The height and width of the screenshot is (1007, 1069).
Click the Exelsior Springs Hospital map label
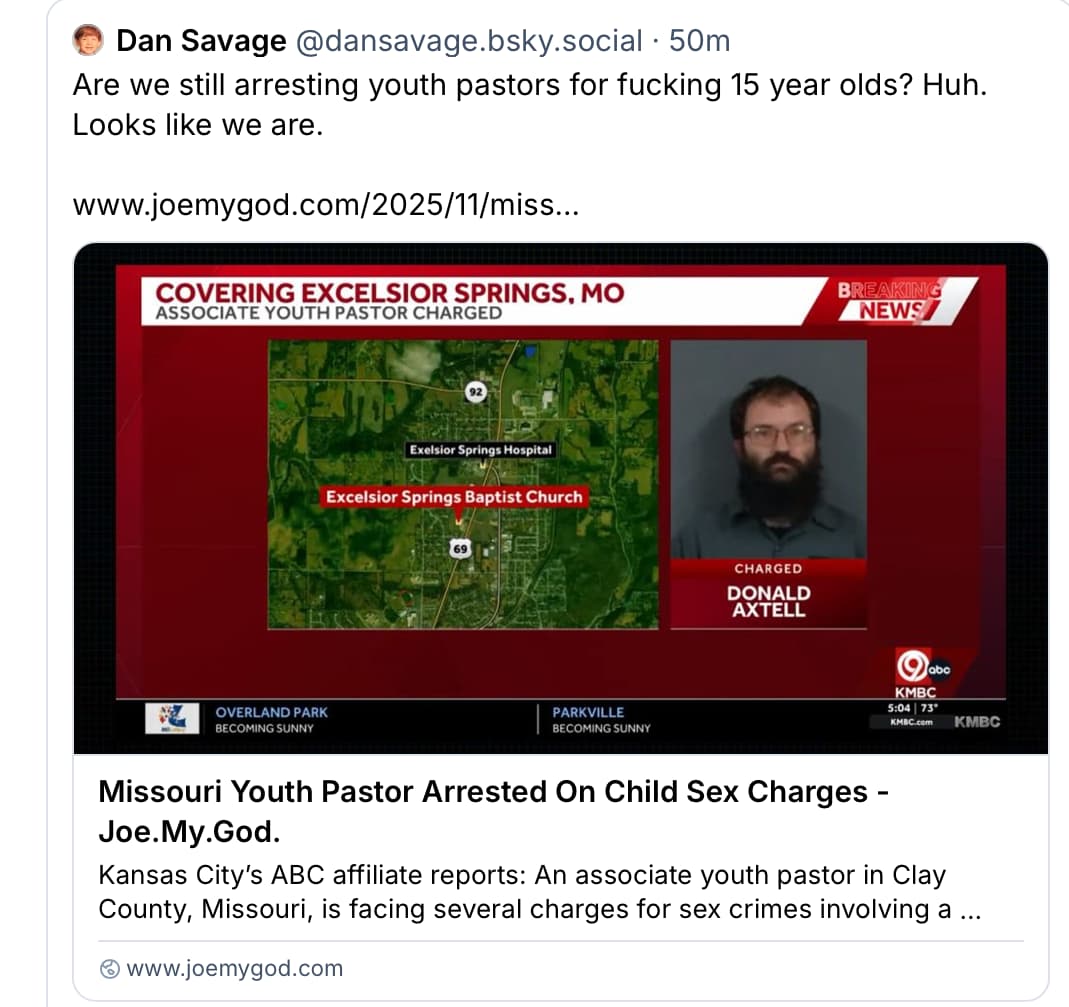(x=481, y=450)
